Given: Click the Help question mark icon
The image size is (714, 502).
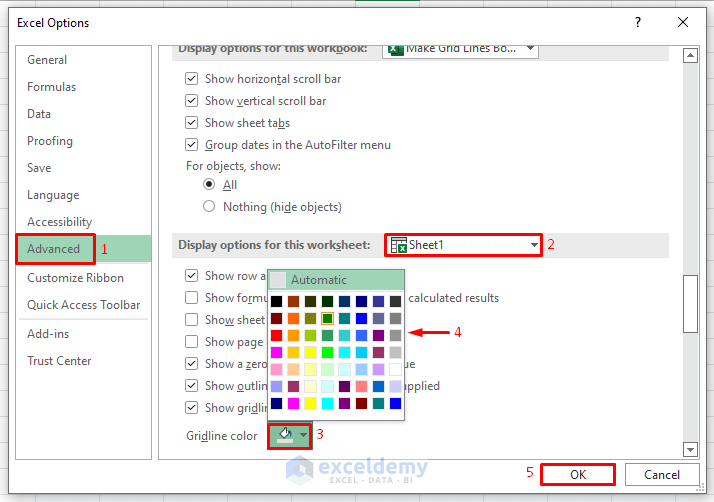Looking at the screenshot, I should [638, 22].
